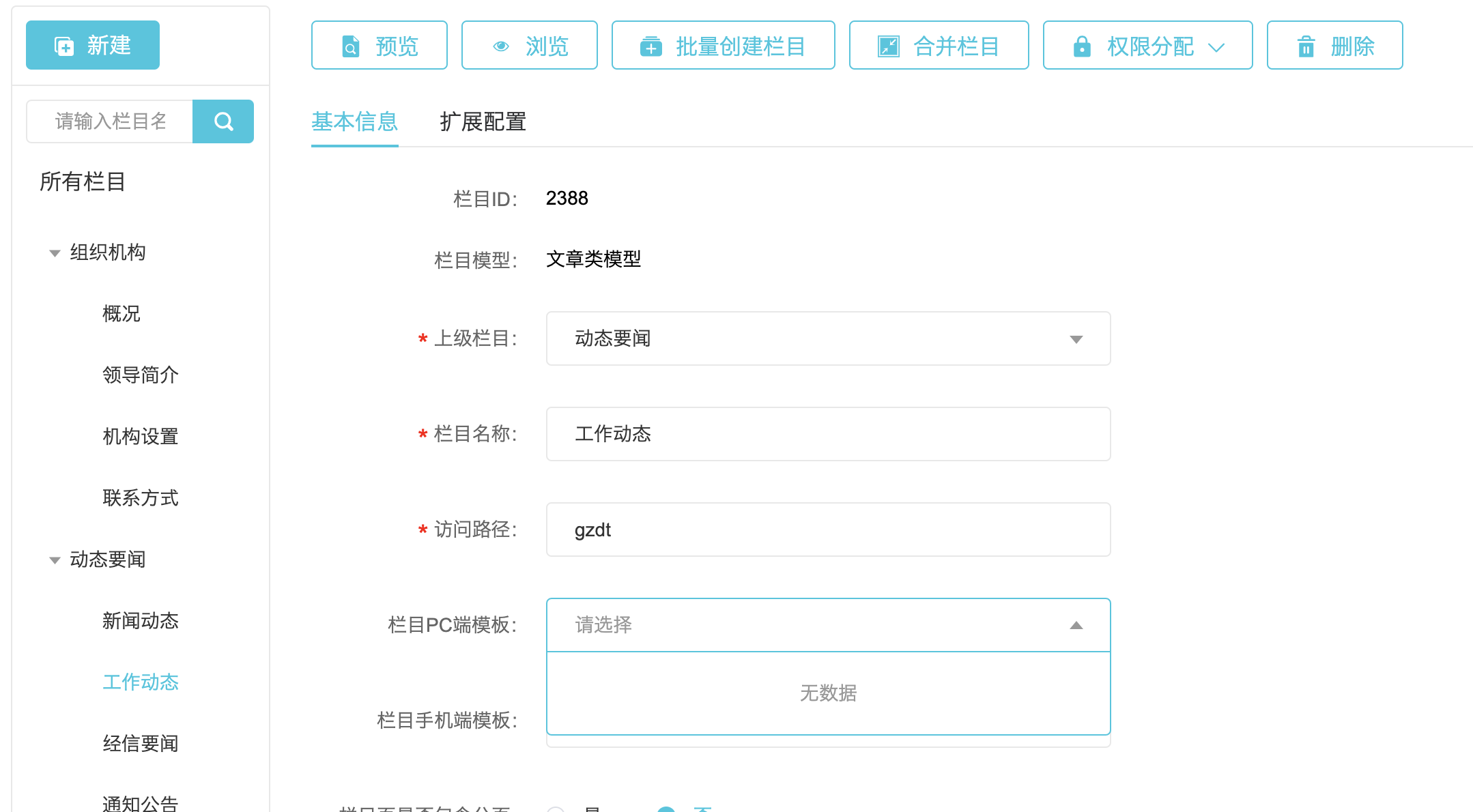This screenshot has height=812, width=1473.
Task: Focus the 访问路径 gzdt field
Action: [x=827, y=530]
